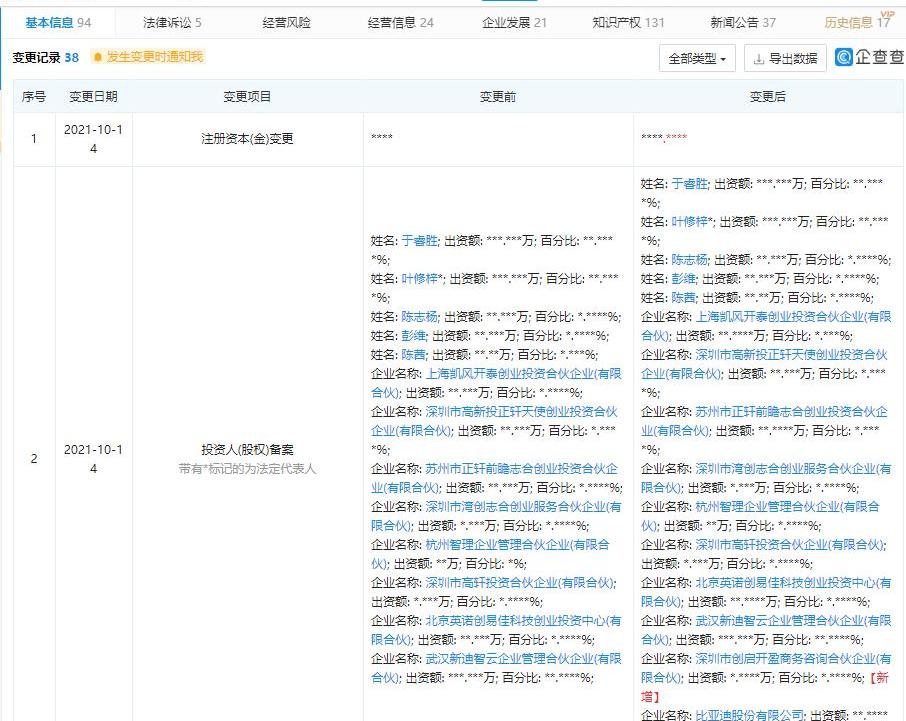Click 变更记录 38 heading
This screenshot has height=721, width=906.
pos(45,57)
